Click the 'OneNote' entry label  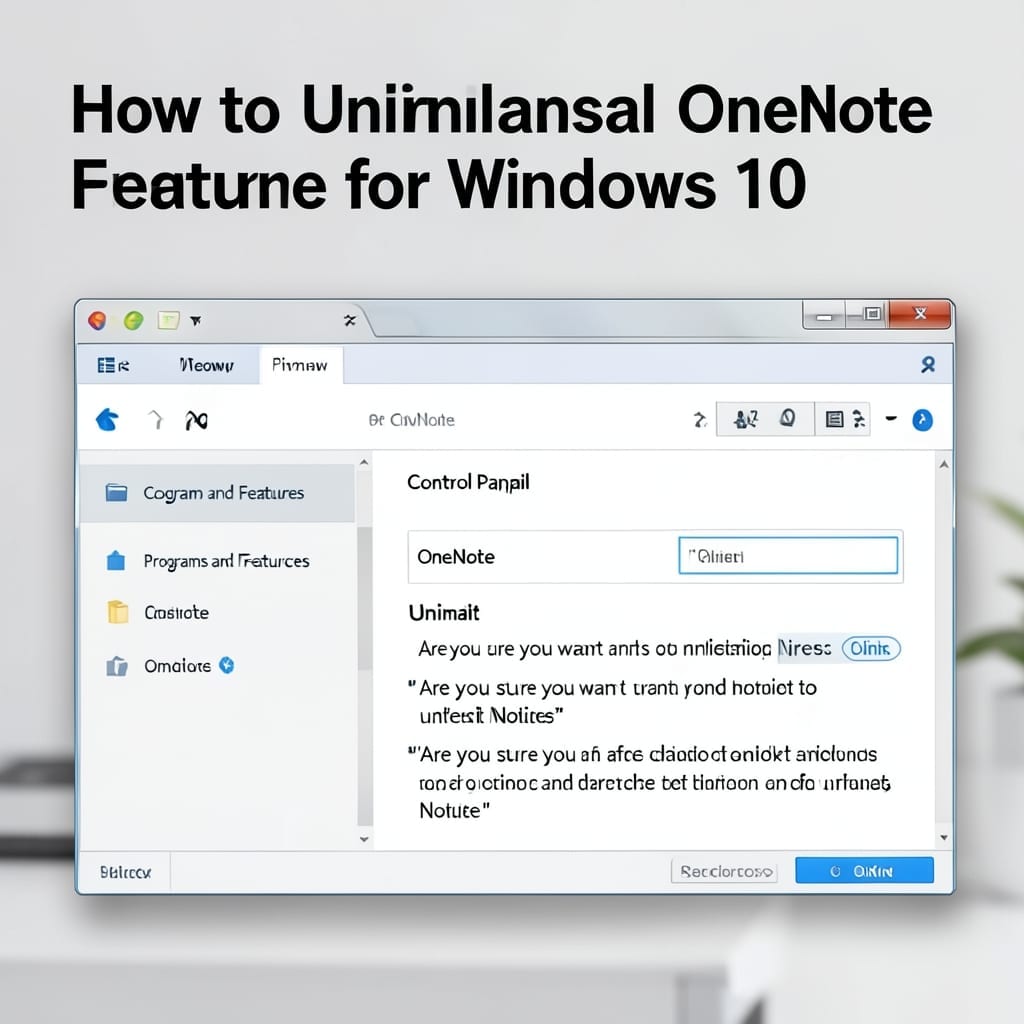(x=456, y=557)
